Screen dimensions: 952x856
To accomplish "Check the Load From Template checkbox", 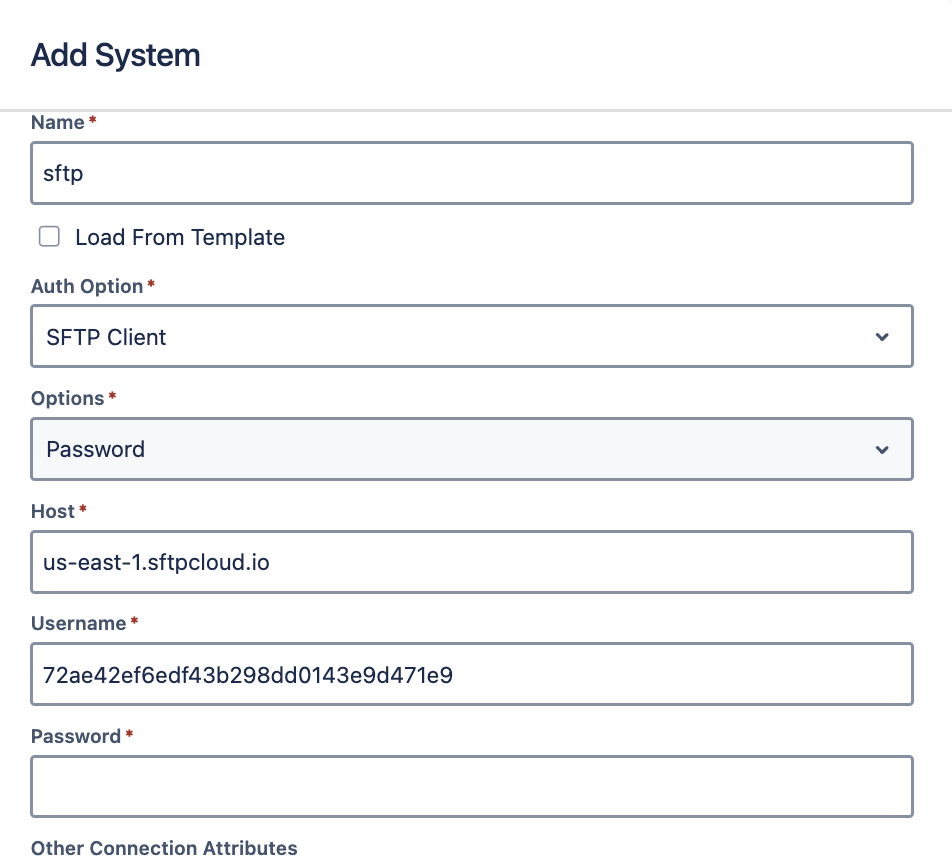I will coord(49,237).
